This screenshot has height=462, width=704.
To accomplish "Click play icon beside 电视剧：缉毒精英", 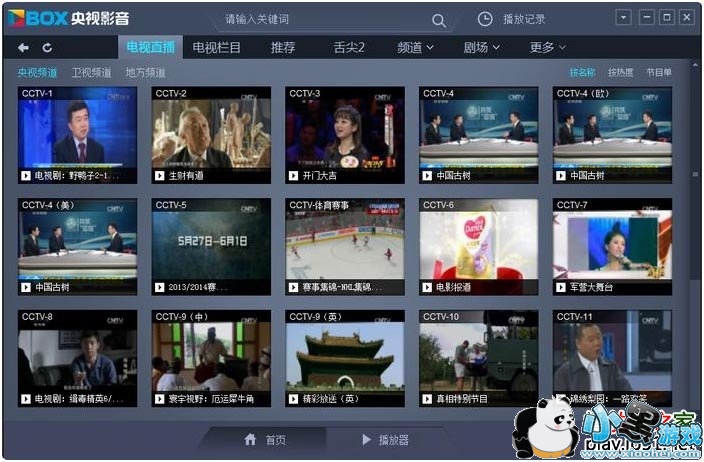I will coord(26,399).
